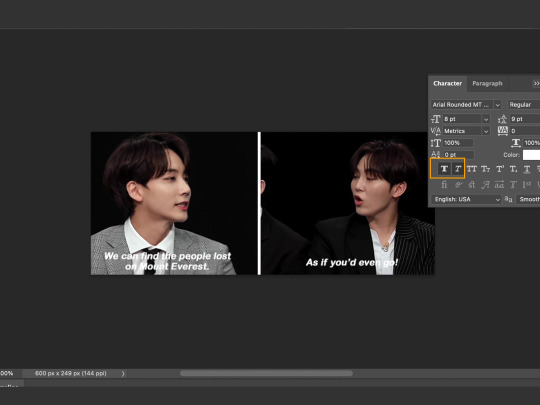Click the font size icon

click(436, 119)
